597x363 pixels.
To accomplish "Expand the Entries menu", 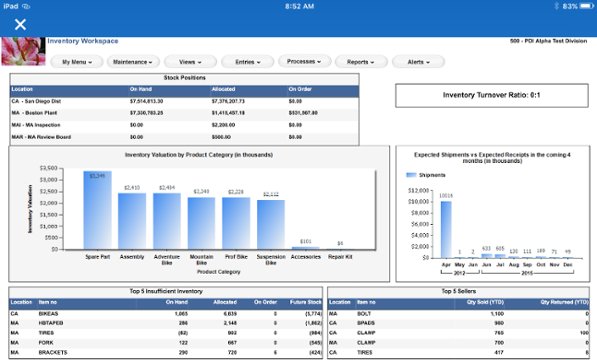I will [247, 62].
